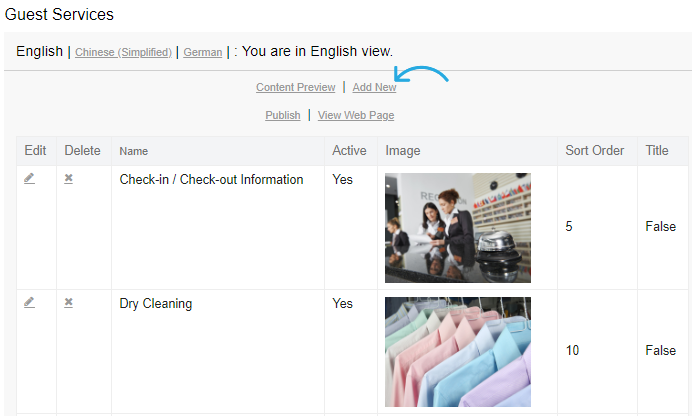Click the Title 'False' in Check-in / Check-out row
The image size is (692, 416).
click(660, 227)
